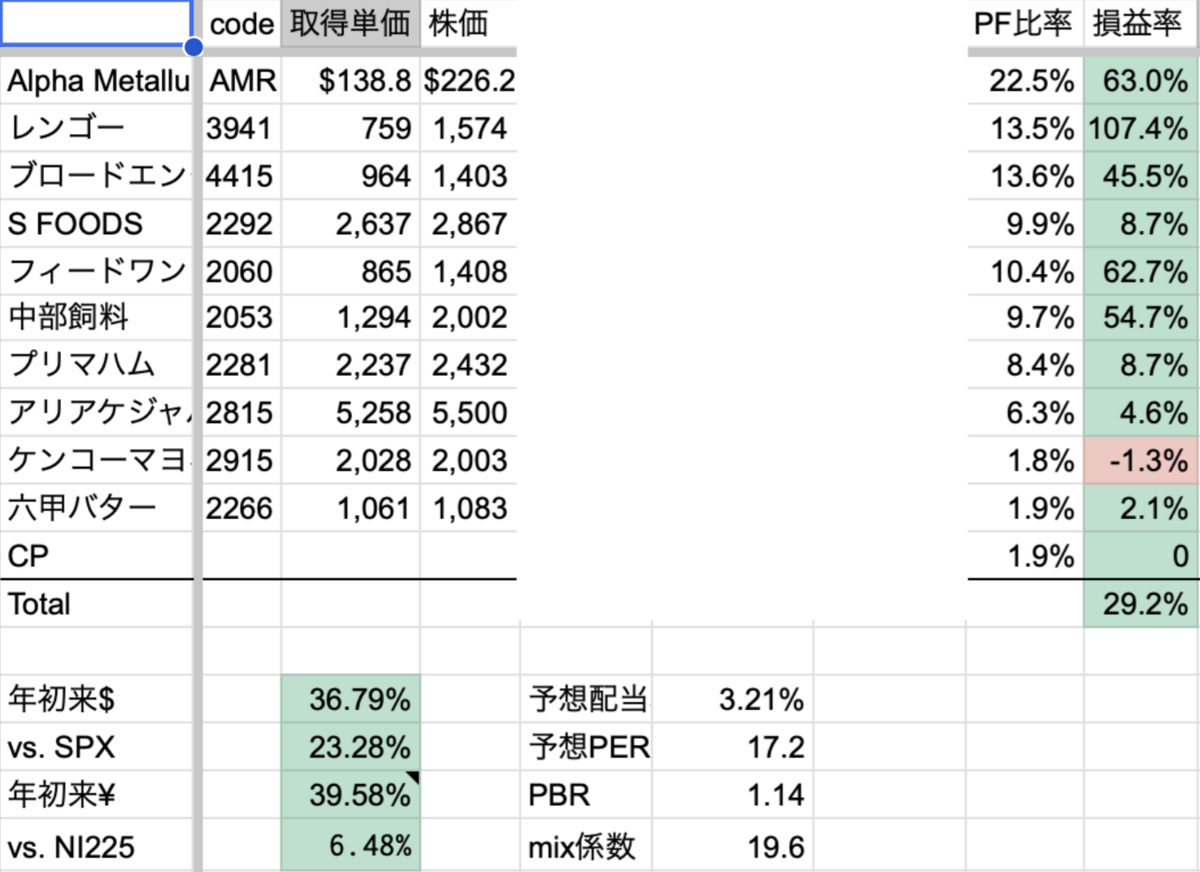This screenshot has height=872, width=1200.
Task: Click the CP row label cell
Action: tap(98, 555)
